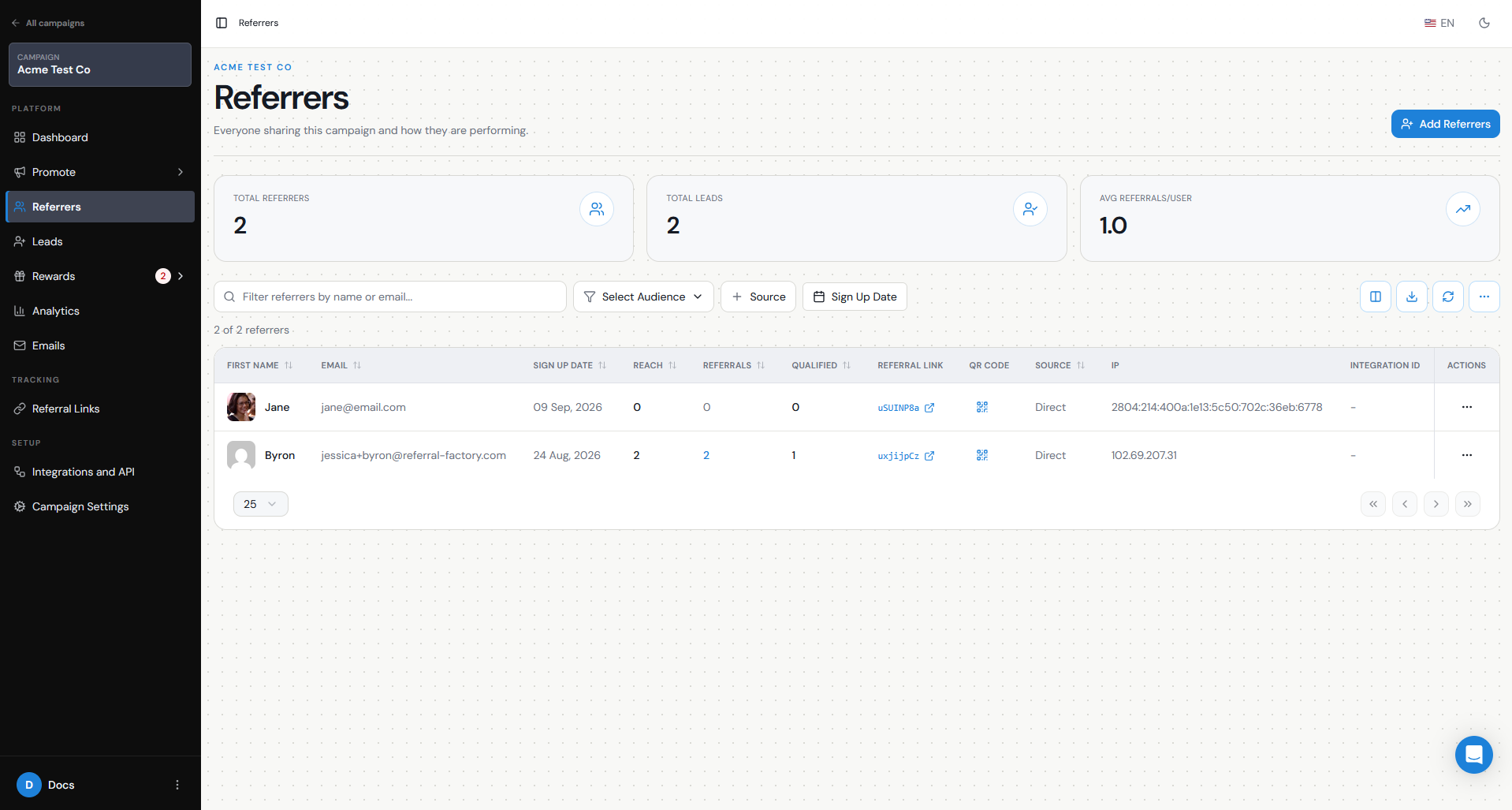Go back to All campaigns
This screenshot has width=1512, height=810.
(48, 23)
